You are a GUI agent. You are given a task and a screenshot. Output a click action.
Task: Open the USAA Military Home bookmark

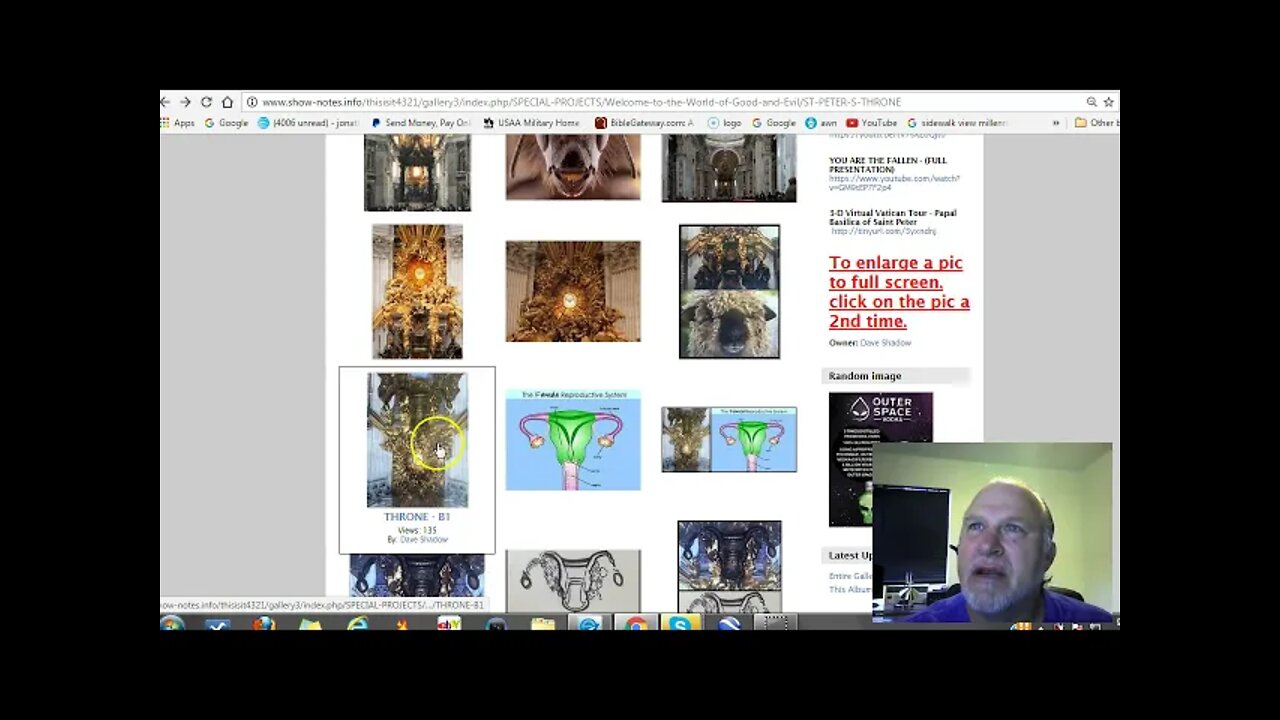tap(531, 123)
